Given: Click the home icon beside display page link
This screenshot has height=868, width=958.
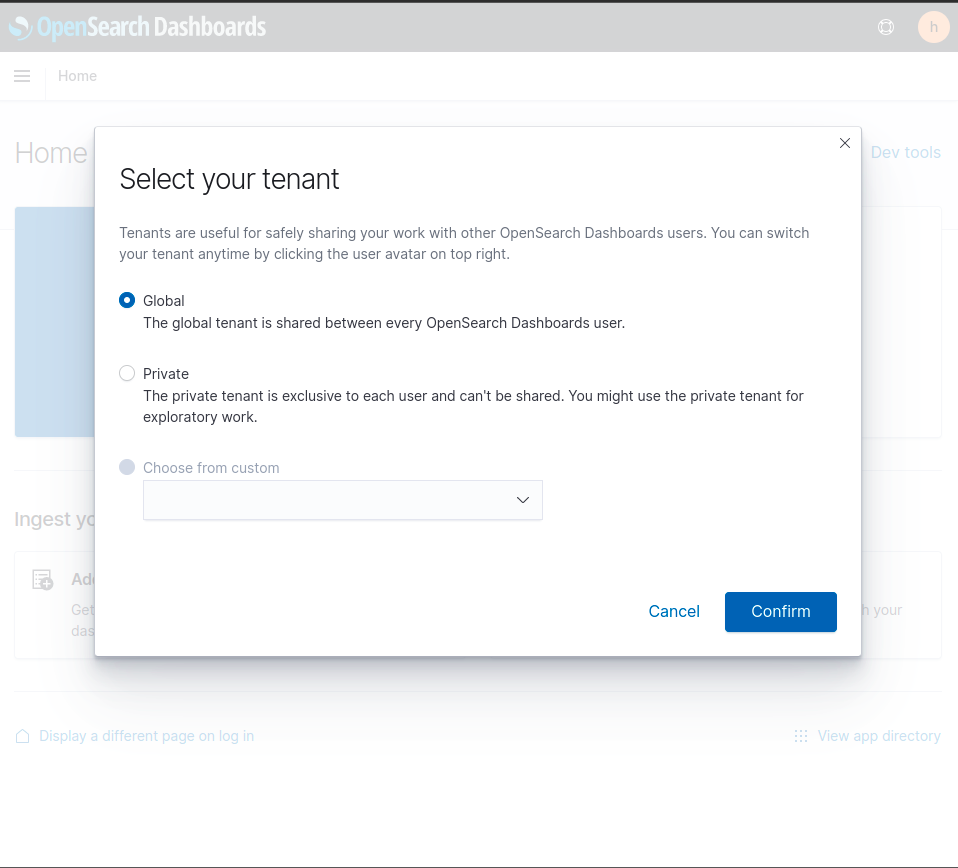Looking at the screenshot, I should [x=23, y=736].
